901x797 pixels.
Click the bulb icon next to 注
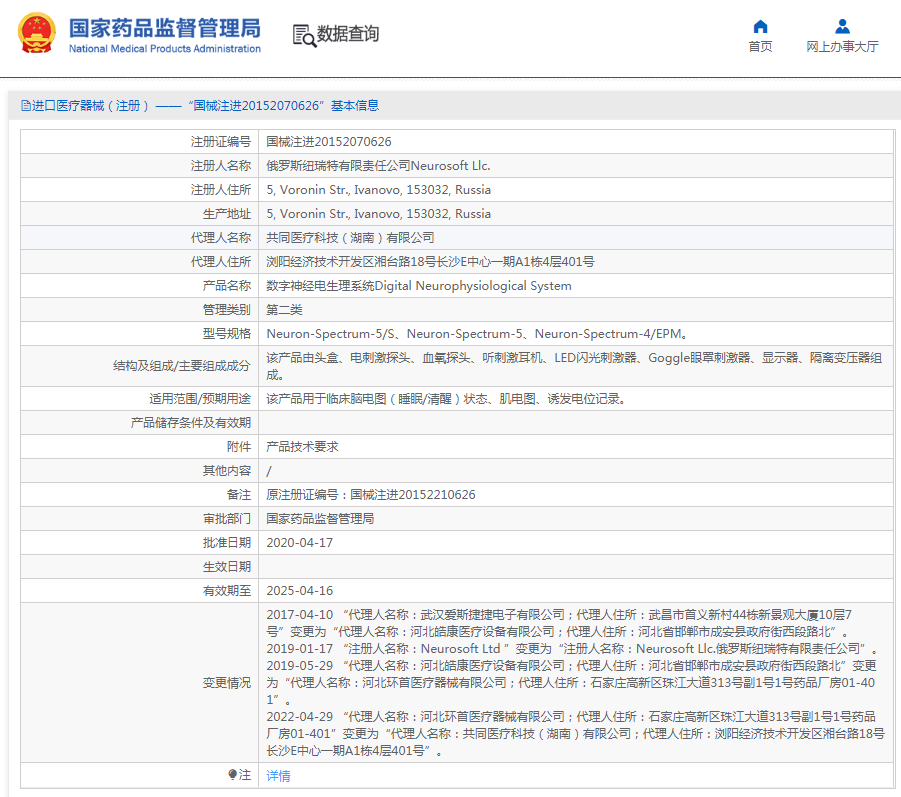(233, 775)
